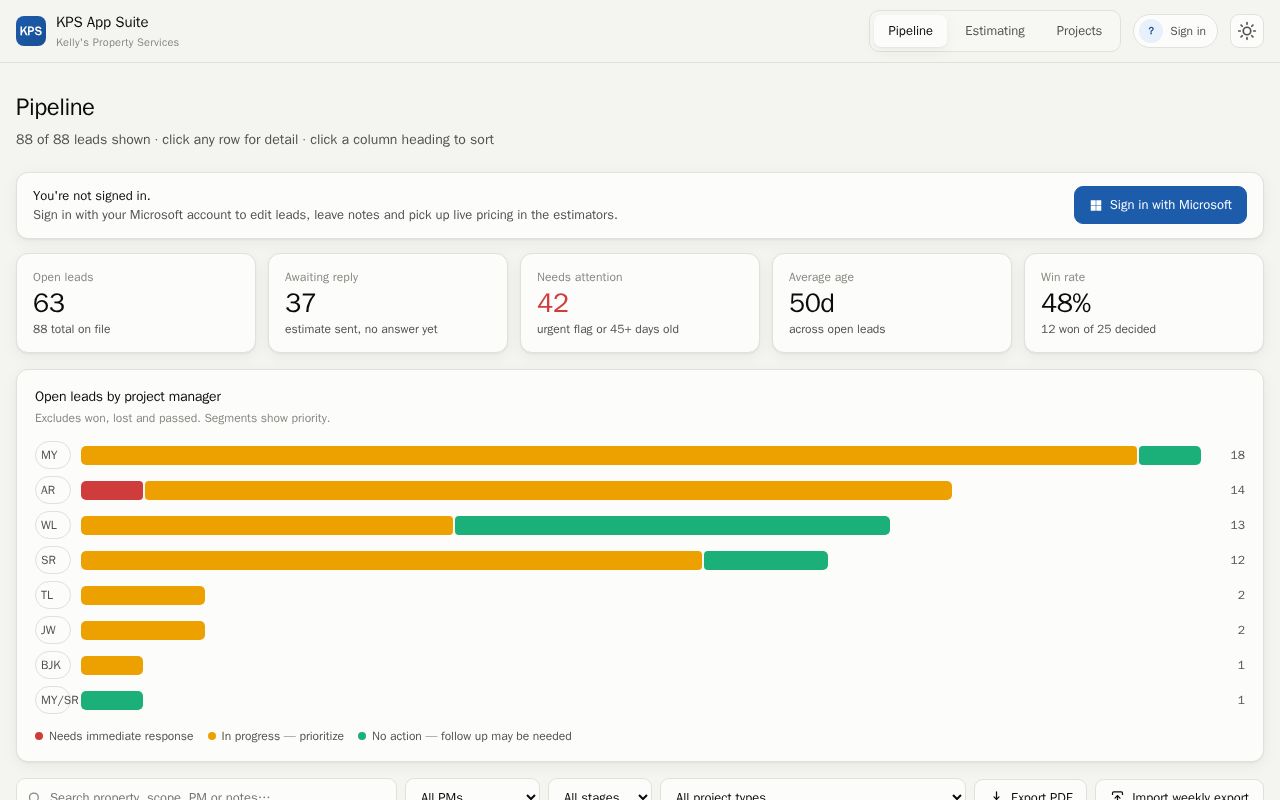This screenshot has width=1280, height=800.
Task: Click the 'No action — follow up' legend label
Action: pyautogui.click(x=472, y=736)
